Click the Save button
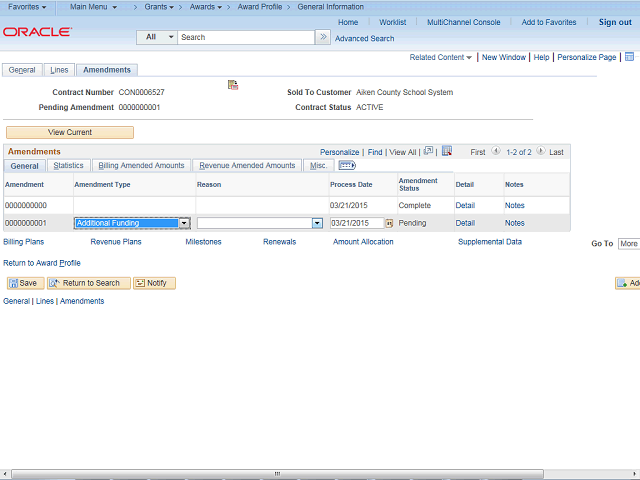The height and width of the screenshot is (480, 640). coord(25,283)
